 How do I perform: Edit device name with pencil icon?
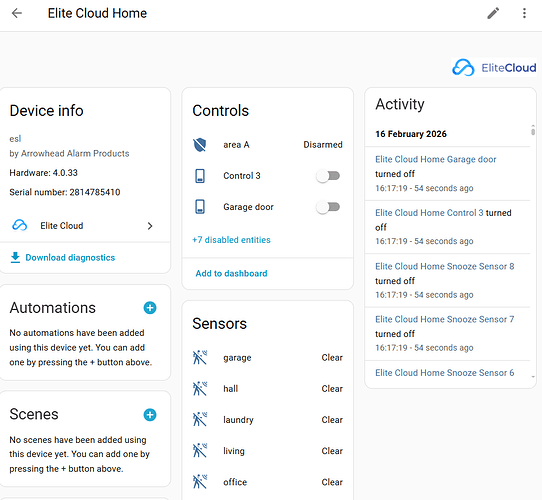point(493,13)
